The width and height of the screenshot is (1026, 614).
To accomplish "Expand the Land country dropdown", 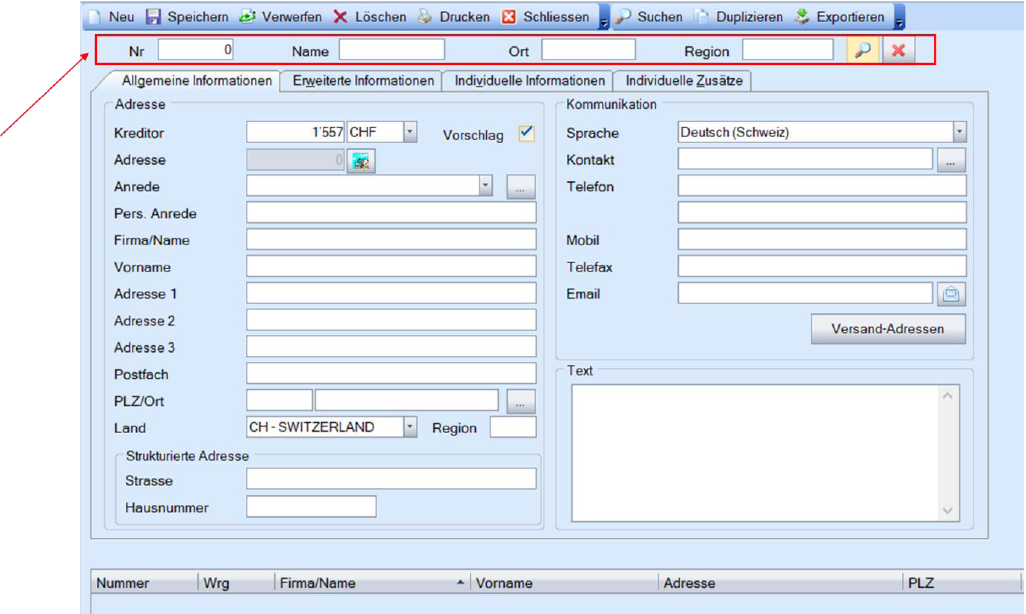I will click(410, 427).
